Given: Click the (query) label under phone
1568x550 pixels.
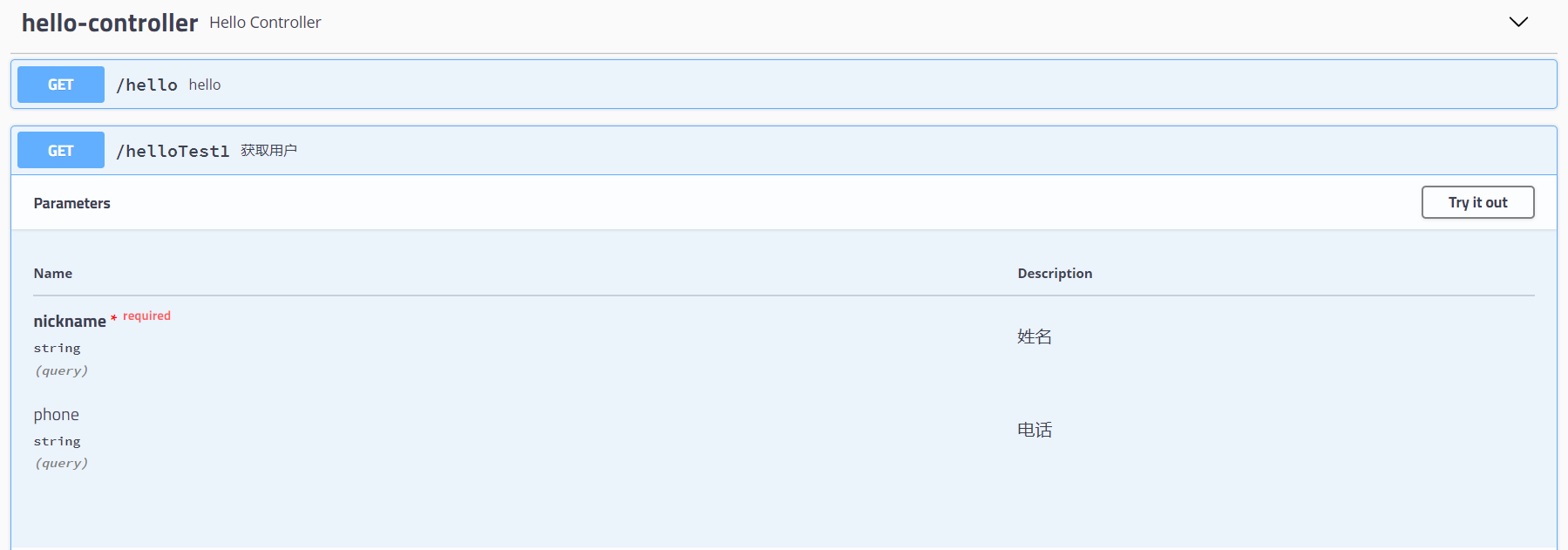Looking at the screenshot, I should [x=61, y=464].
